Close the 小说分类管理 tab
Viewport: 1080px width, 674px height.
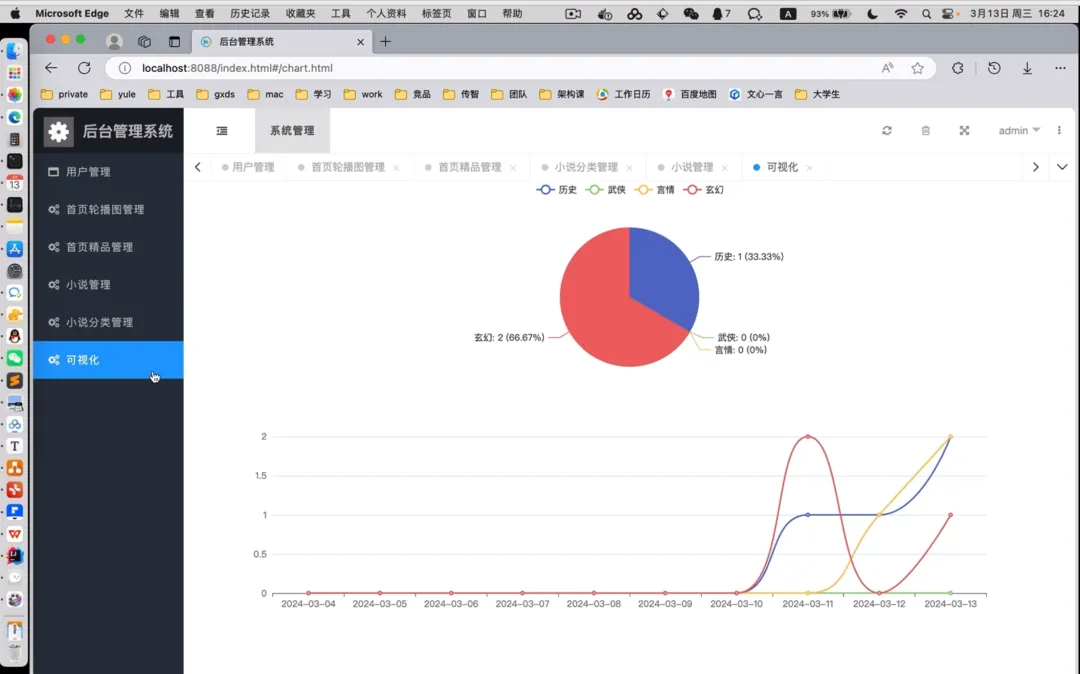(629, 168)
